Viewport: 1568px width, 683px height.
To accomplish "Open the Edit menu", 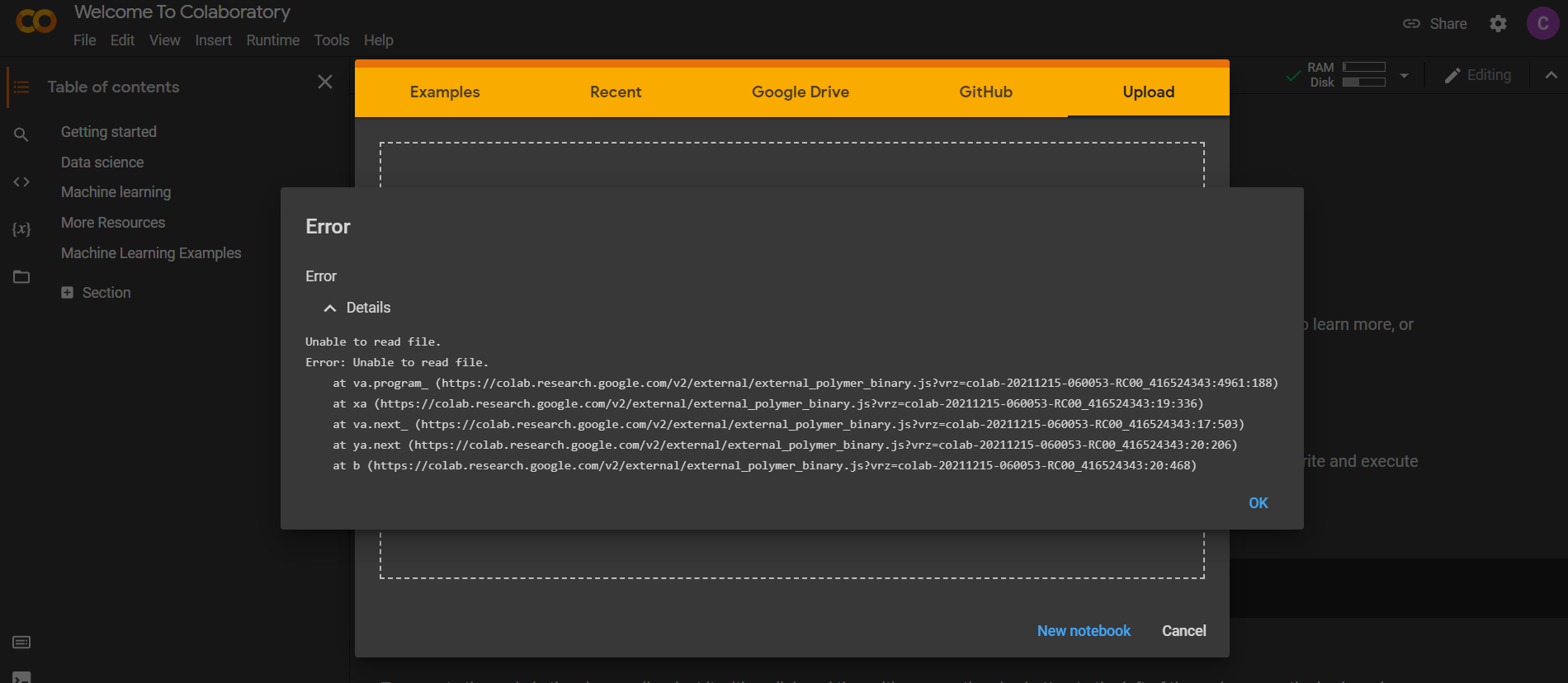I will 122,40.
